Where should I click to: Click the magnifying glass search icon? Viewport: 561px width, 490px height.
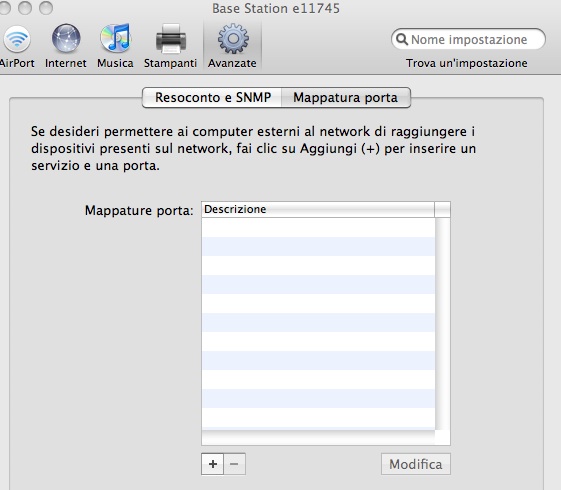(x=402, y=39)
